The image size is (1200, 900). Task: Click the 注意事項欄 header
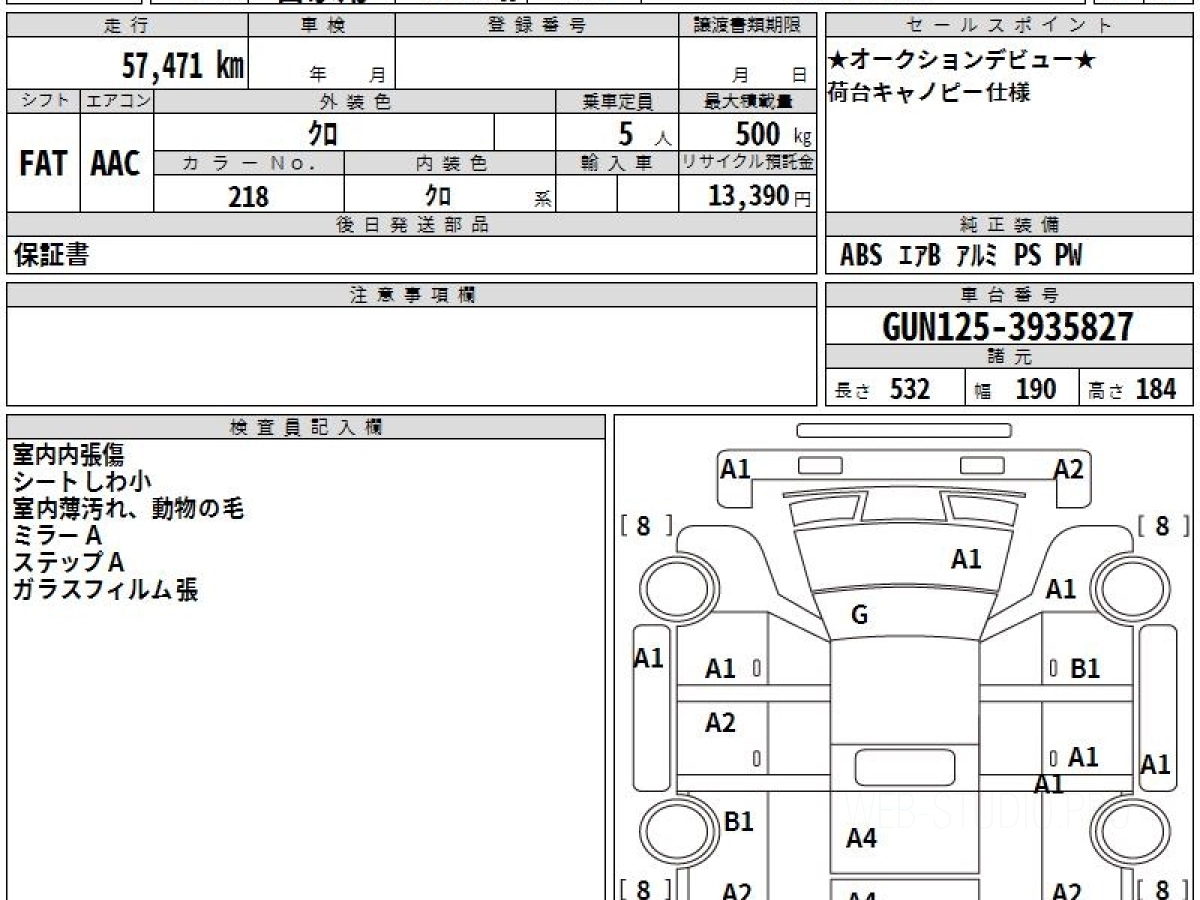click(x=412, y=295)
